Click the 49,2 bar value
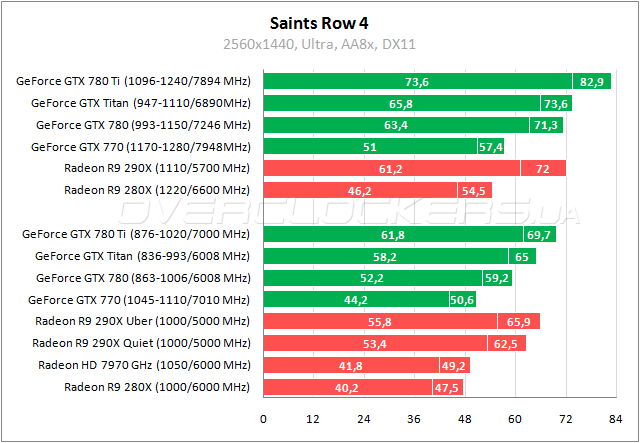The image size is (640, 443). pyautogui.click(x=454, y=366)
